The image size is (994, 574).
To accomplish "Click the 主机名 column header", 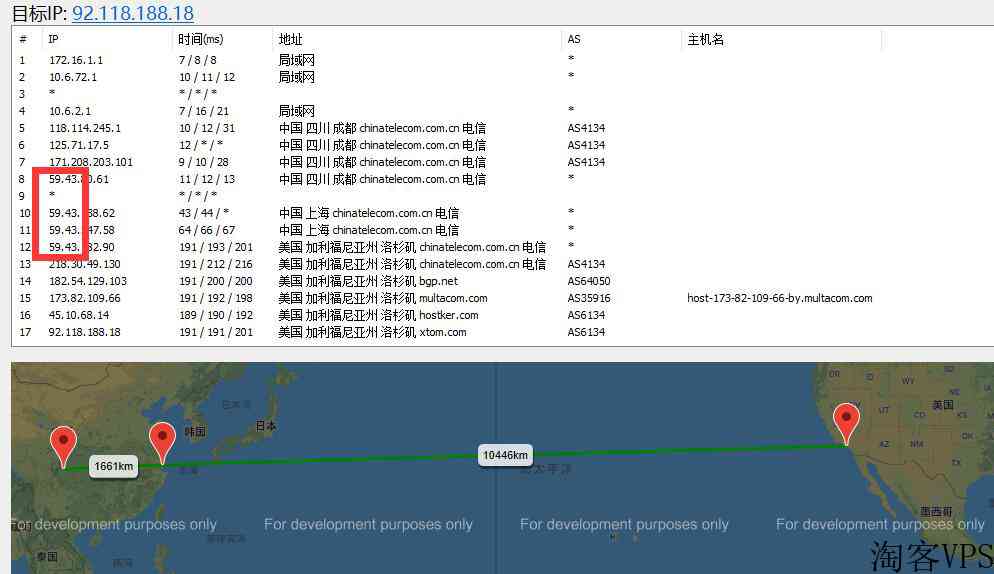I will coord(706,39).
